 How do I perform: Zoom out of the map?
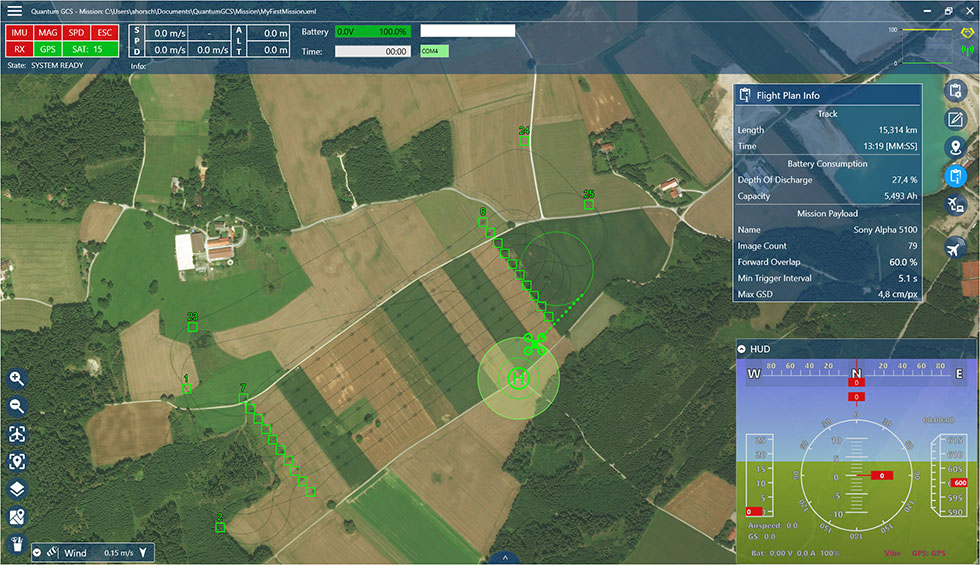(17, 406)
